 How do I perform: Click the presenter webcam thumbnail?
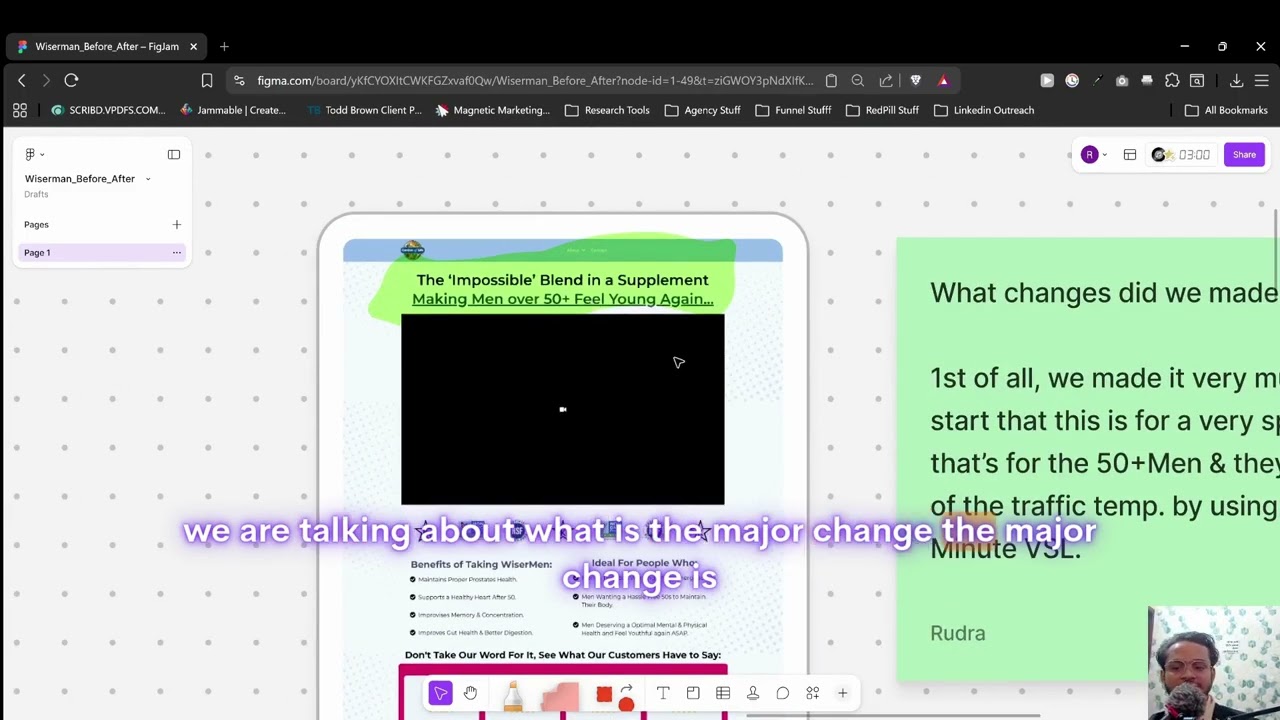click(1214, 663)
